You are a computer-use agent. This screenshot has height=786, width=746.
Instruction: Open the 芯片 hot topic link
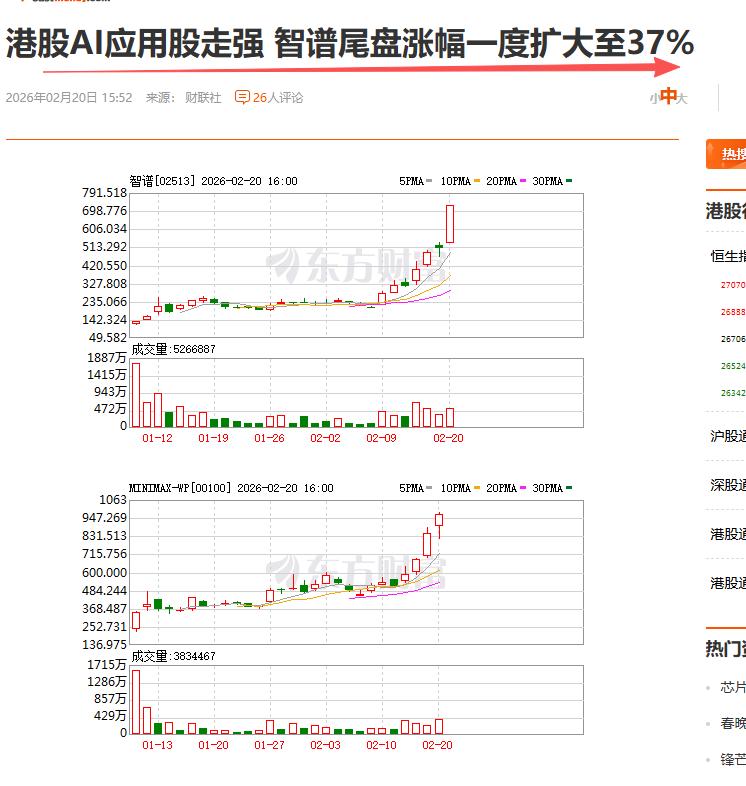click(733, 687)
